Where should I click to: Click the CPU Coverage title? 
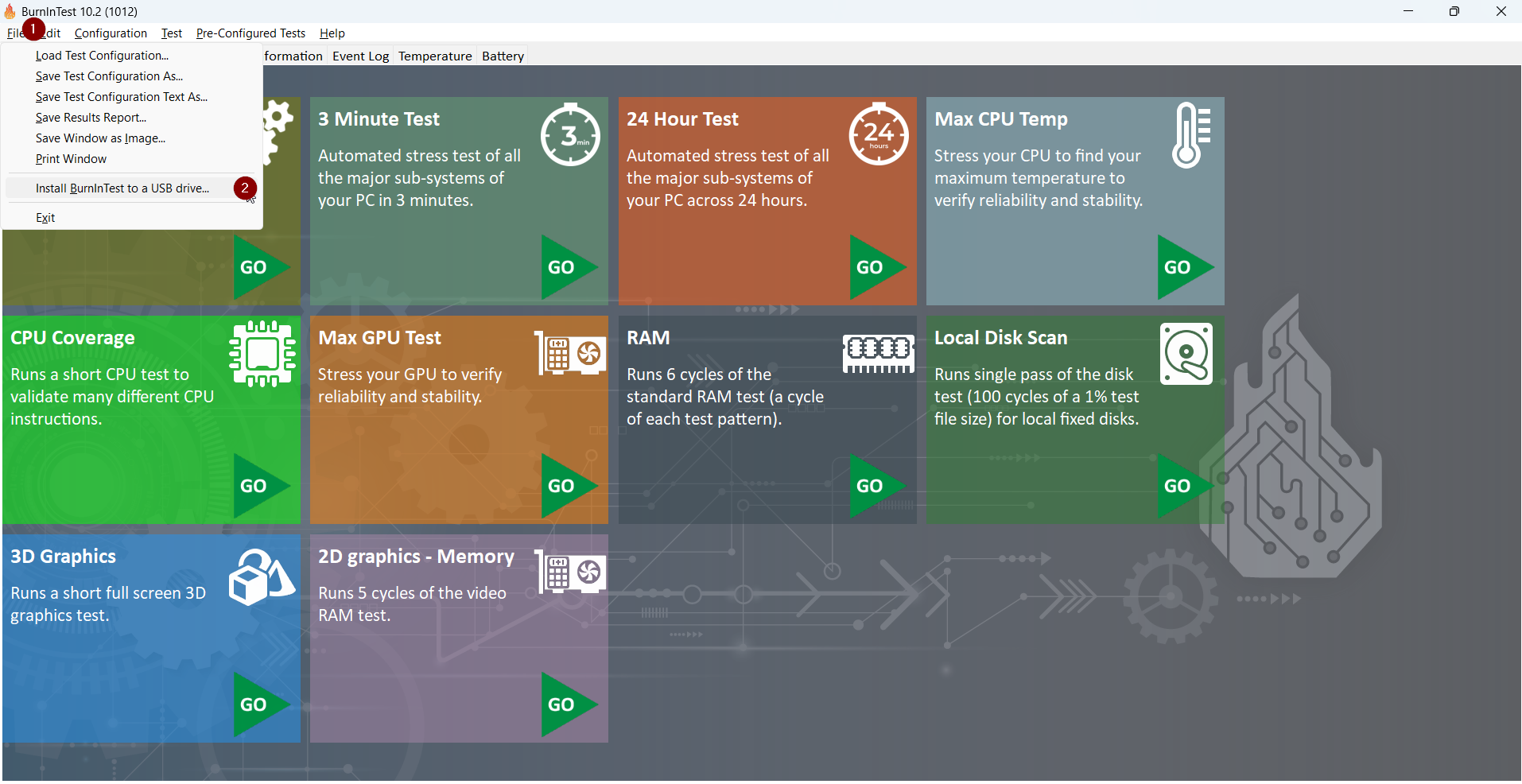coord(72,338)
